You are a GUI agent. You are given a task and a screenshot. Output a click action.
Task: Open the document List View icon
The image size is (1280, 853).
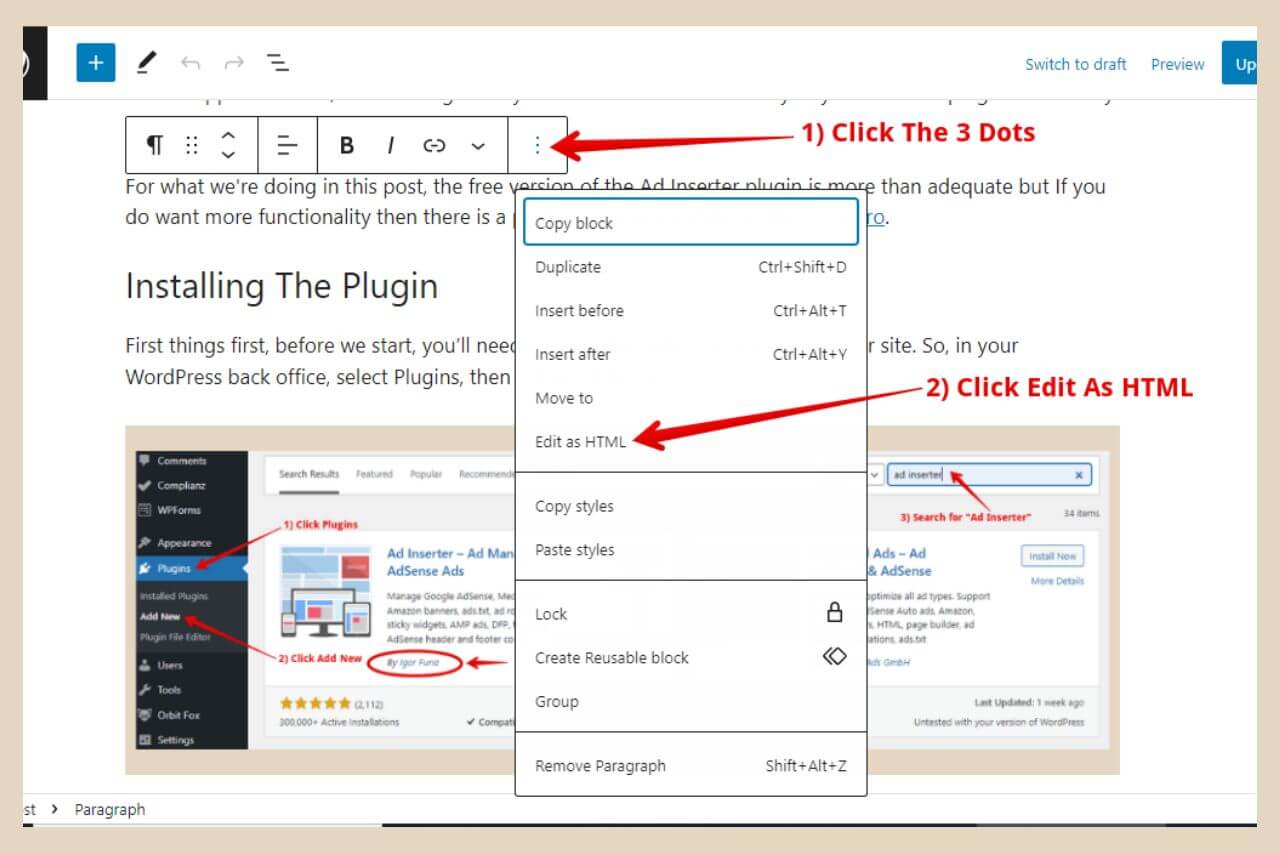tap(278, 63)
